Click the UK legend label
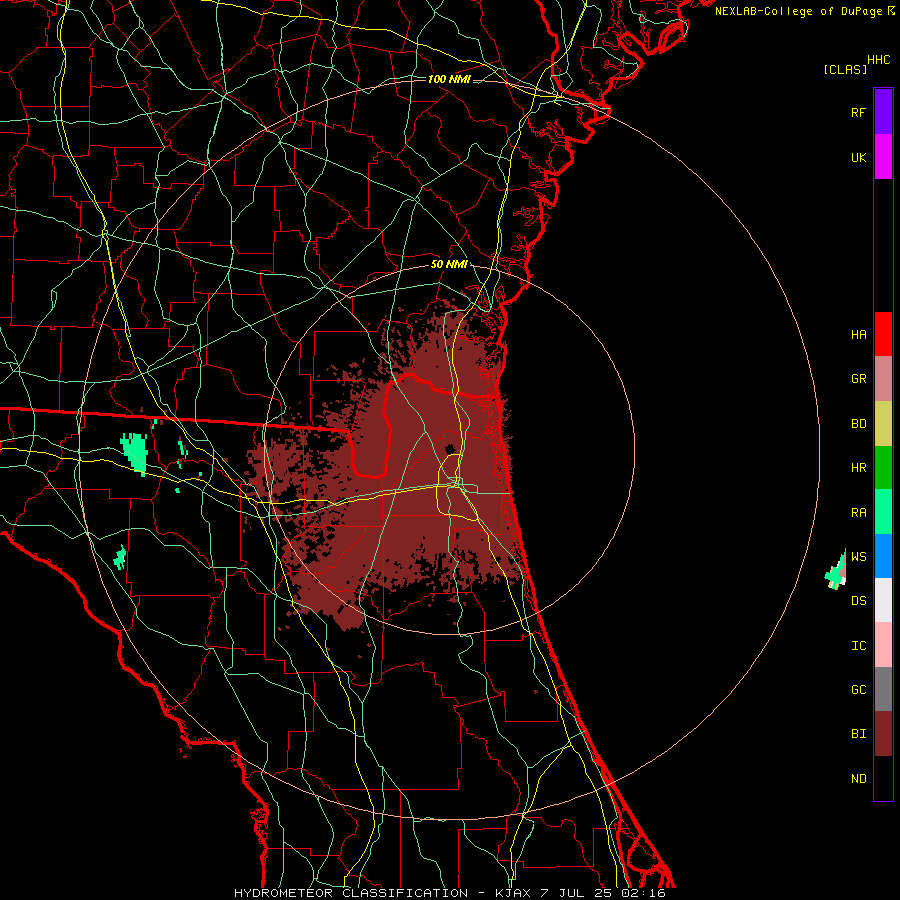 858,157
